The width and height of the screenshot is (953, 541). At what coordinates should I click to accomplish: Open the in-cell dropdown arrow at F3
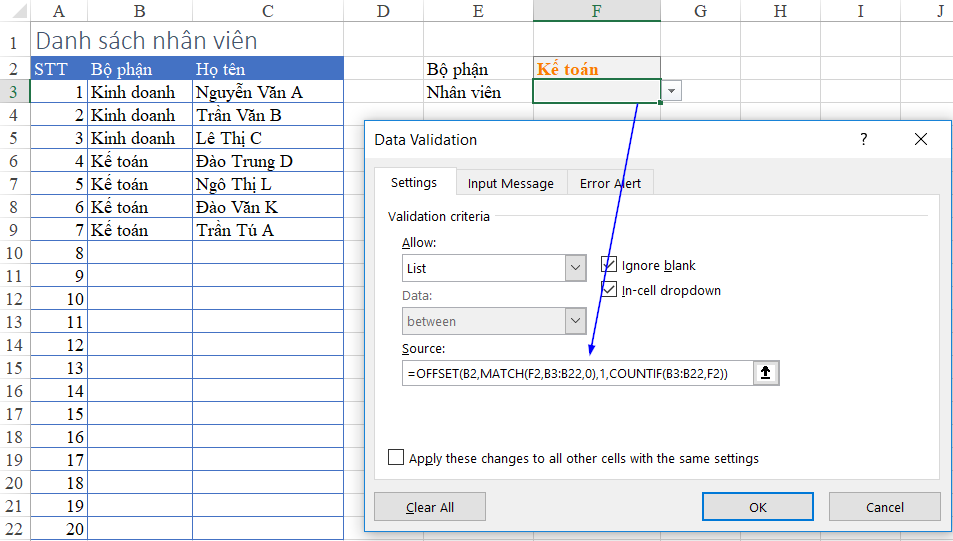point(671,91)
